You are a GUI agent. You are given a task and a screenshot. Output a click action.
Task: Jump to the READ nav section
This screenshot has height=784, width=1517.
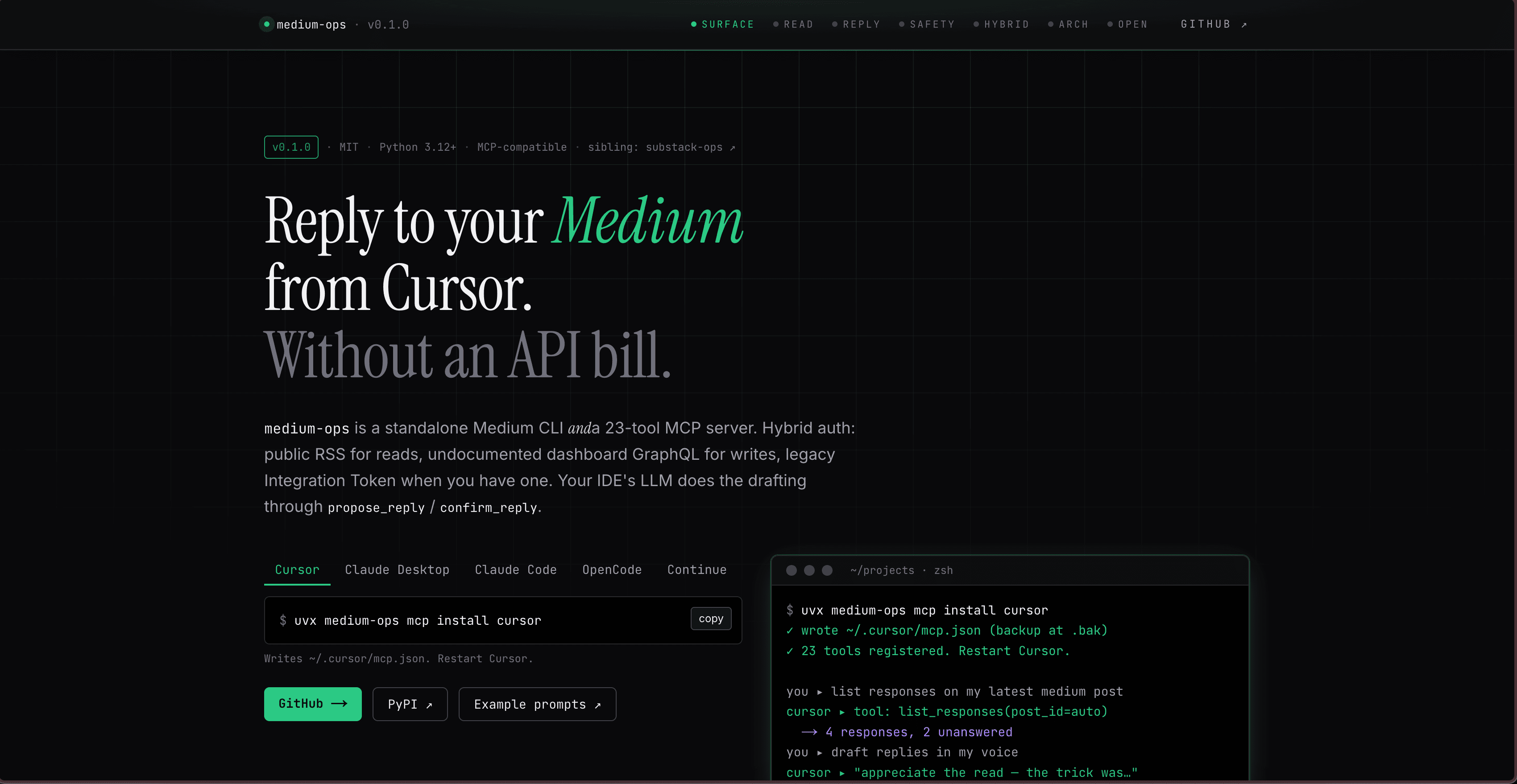coord(793,24)
